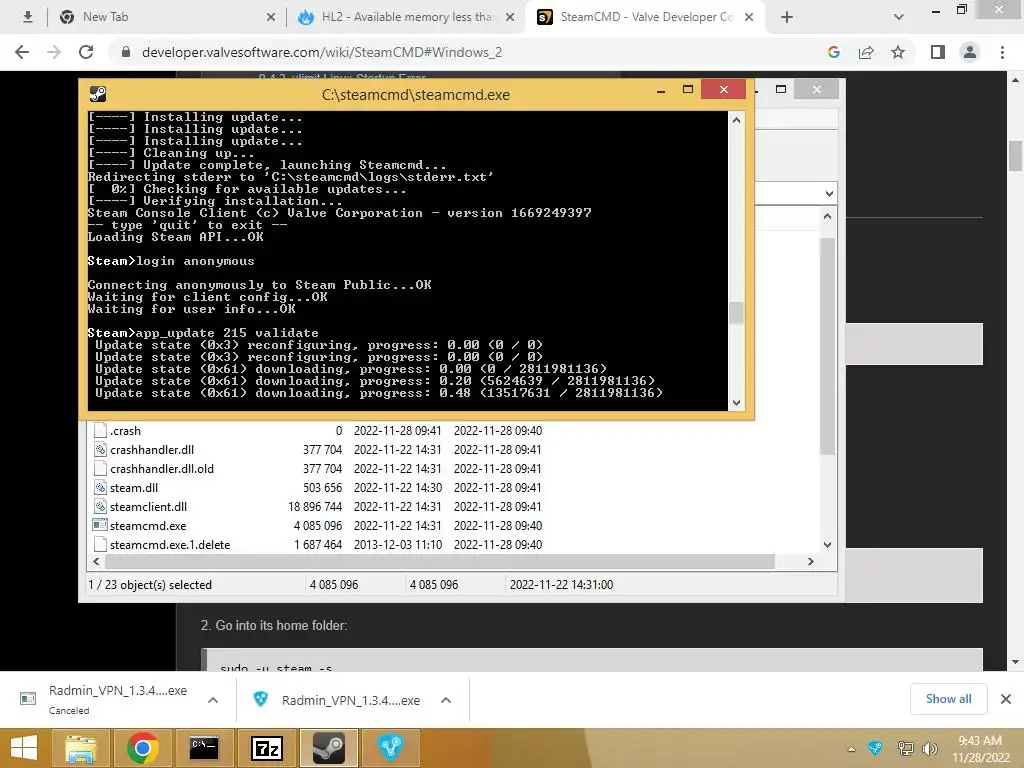Select the SteamCMD Valve Developer tab
The width and height of the screenshot is (1024, 768).
[x=645, y=17]
